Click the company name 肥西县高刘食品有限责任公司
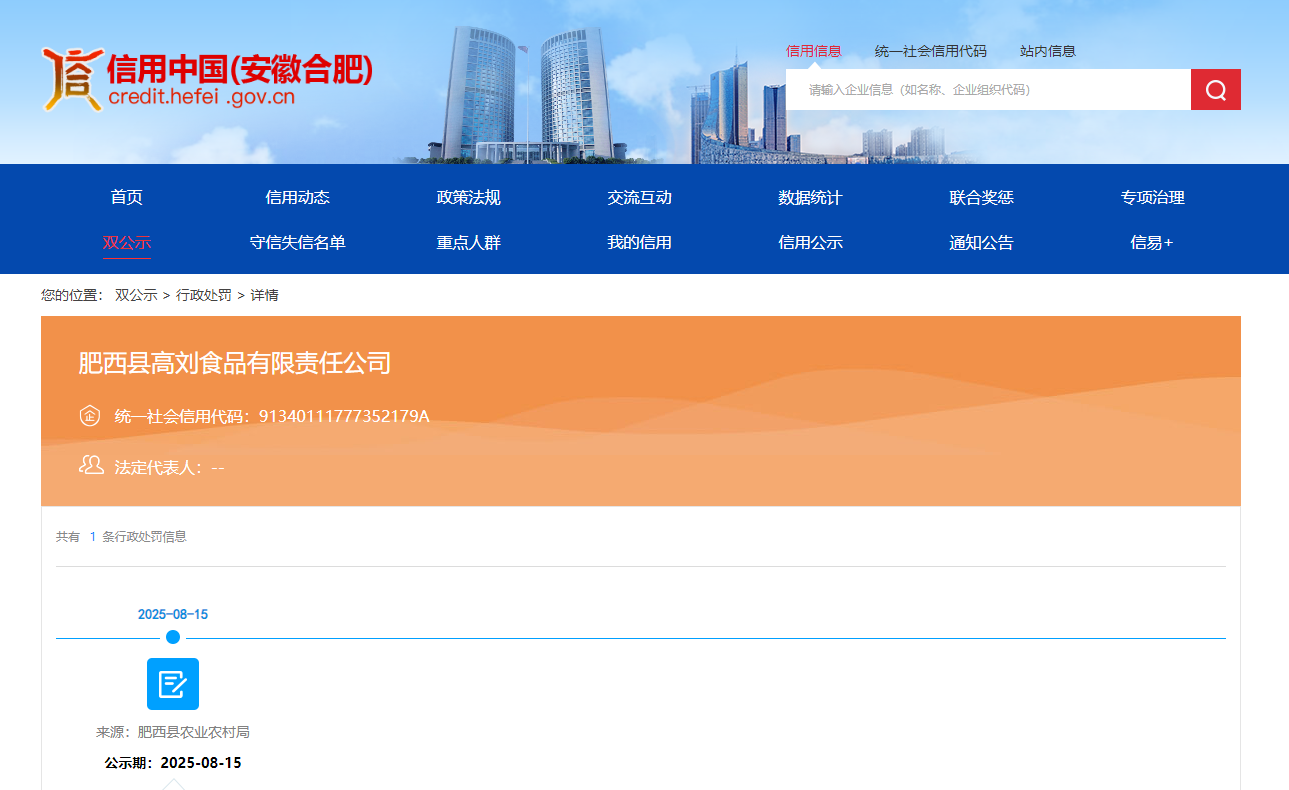 tap(235, 363)
